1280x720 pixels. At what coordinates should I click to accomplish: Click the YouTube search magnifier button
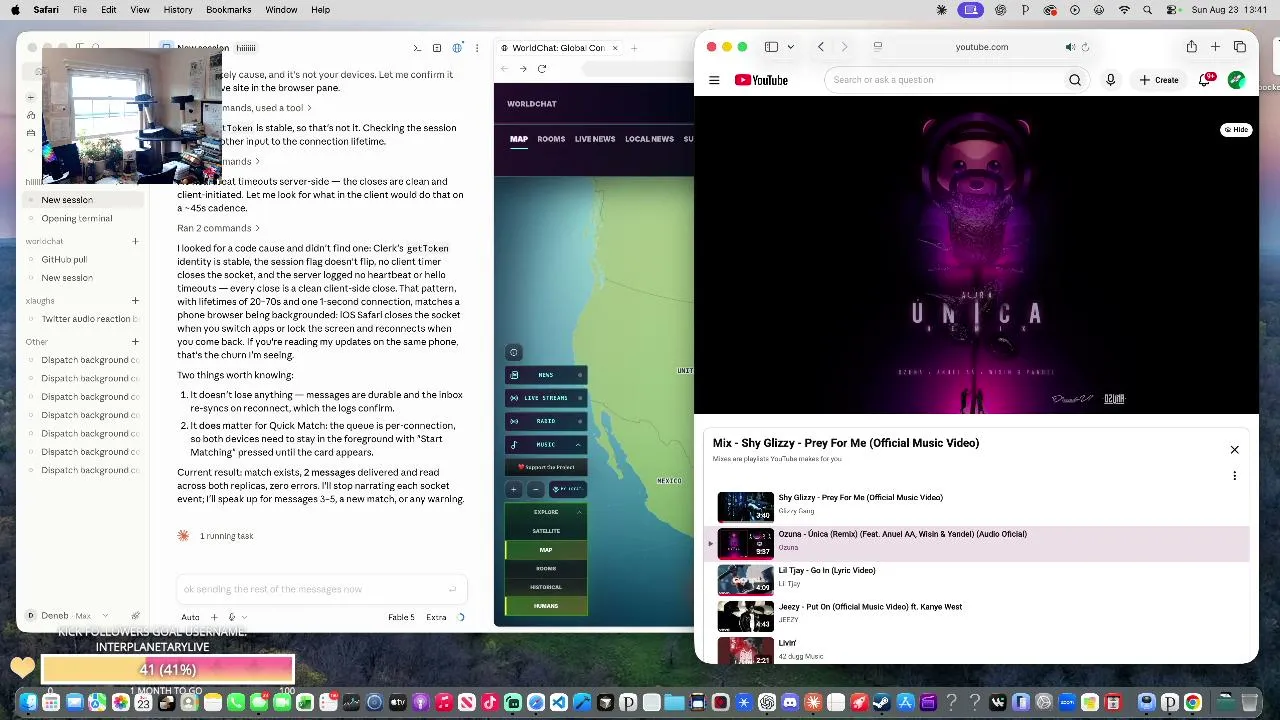(x=1075, y=80)
